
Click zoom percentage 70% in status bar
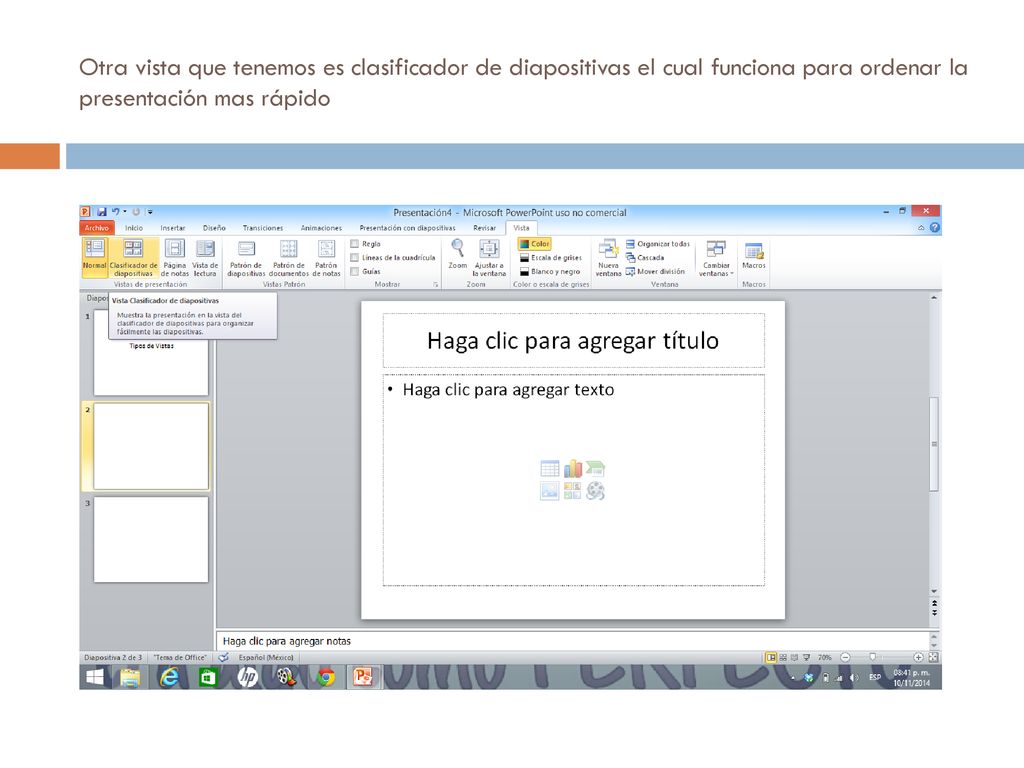coord(825,658)
